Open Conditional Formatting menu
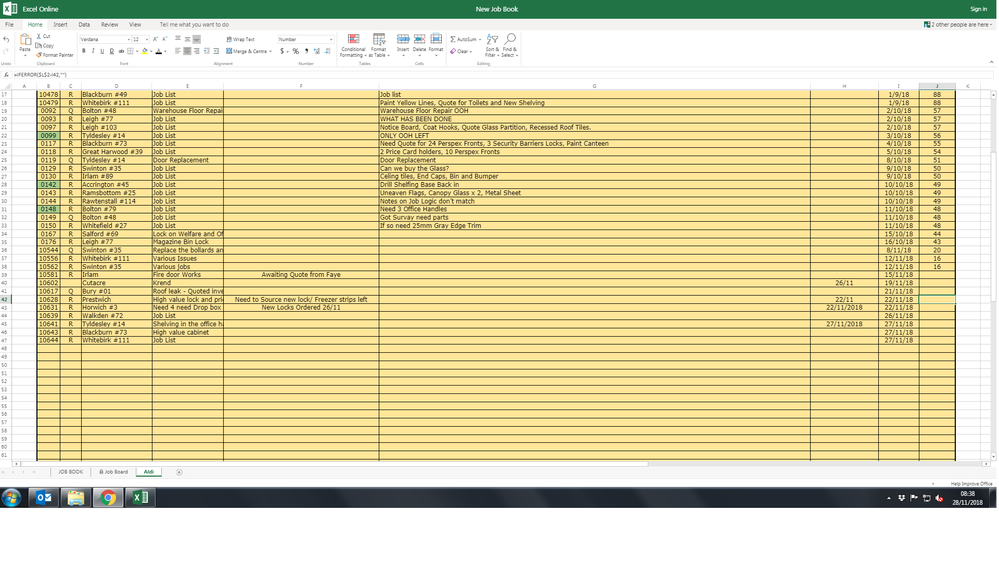The width and height of the screenshot is (999, 562). point(353,45)
